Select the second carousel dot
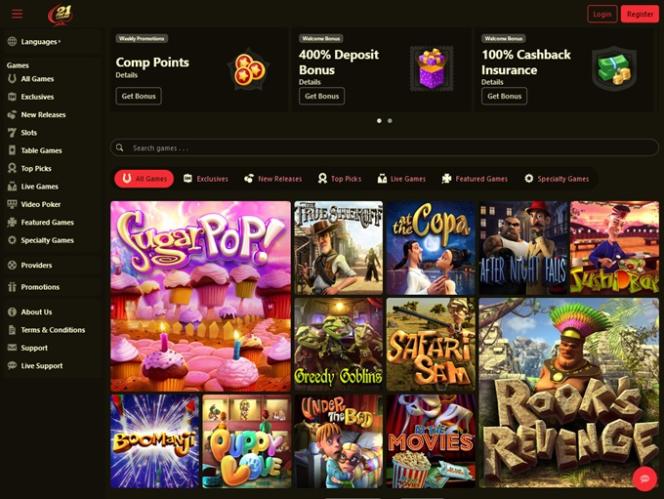 [390, 121]
